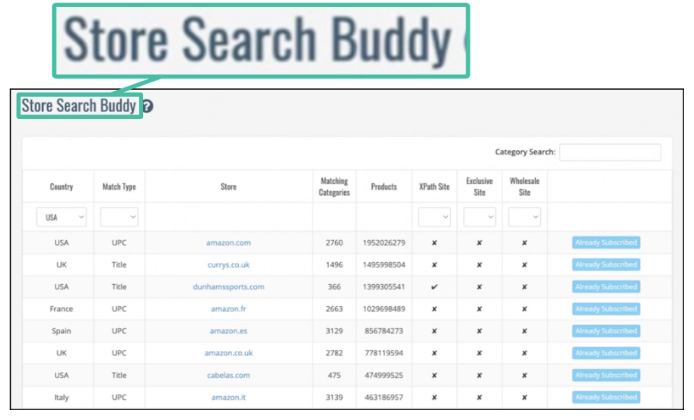Click the Exclusive Site cross for currys.co.uk

pos(479,265)
